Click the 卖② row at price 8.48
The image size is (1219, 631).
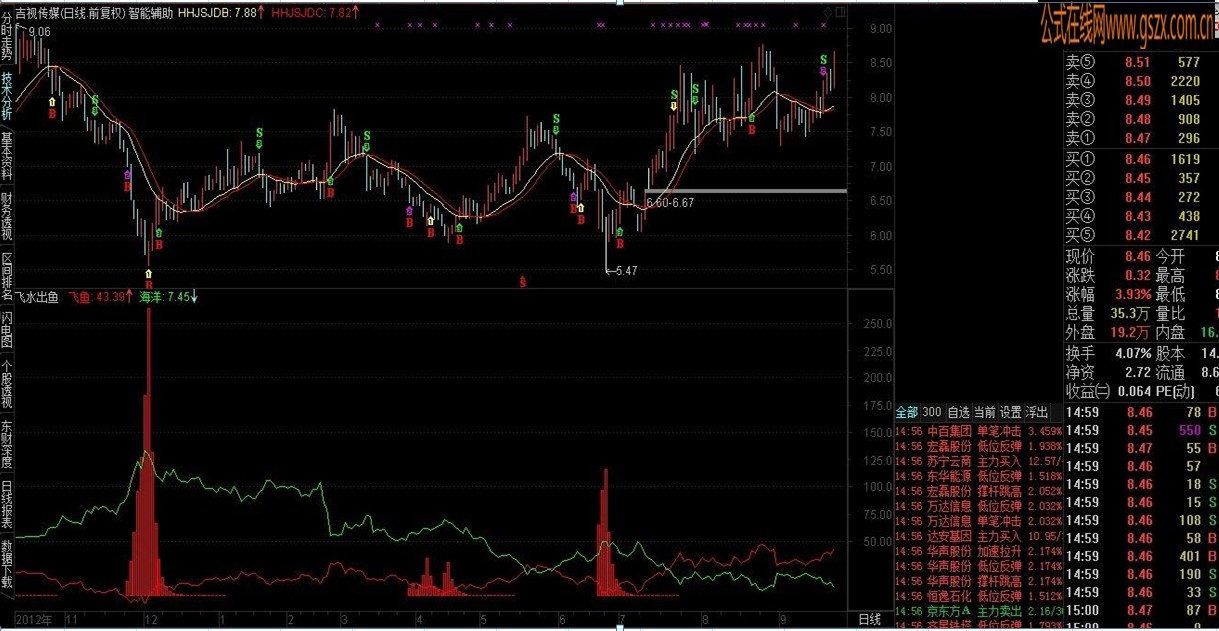[x=1140, y=119]
